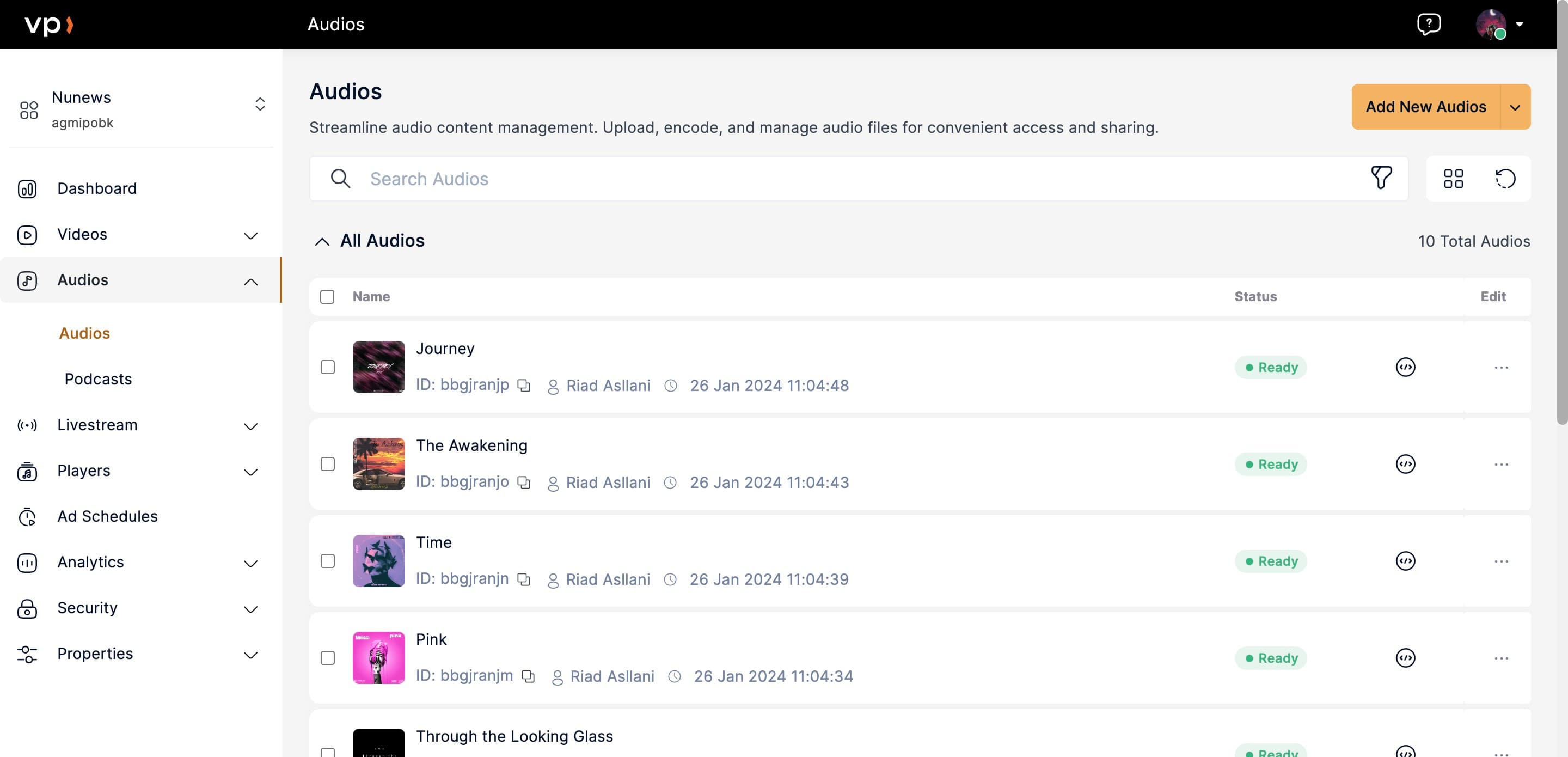The width and height of the screenshot is (1568, 757).
Task: Check the Time audio checkbox
Action: (327, 561)
